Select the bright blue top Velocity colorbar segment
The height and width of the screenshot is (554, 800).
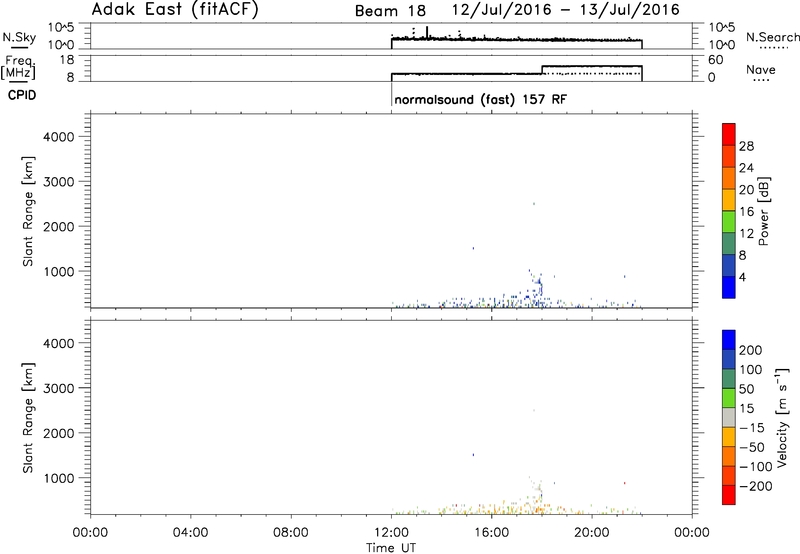(729, 340)
